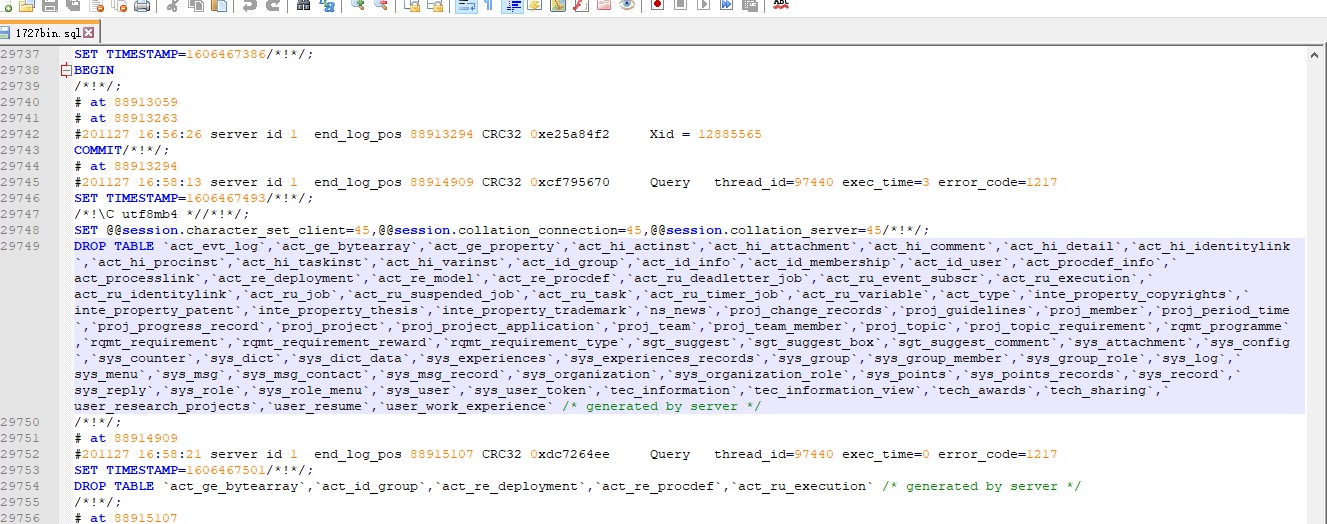
Task: Click the `act_evt_log` table name
Action: (x=214, y=246)
